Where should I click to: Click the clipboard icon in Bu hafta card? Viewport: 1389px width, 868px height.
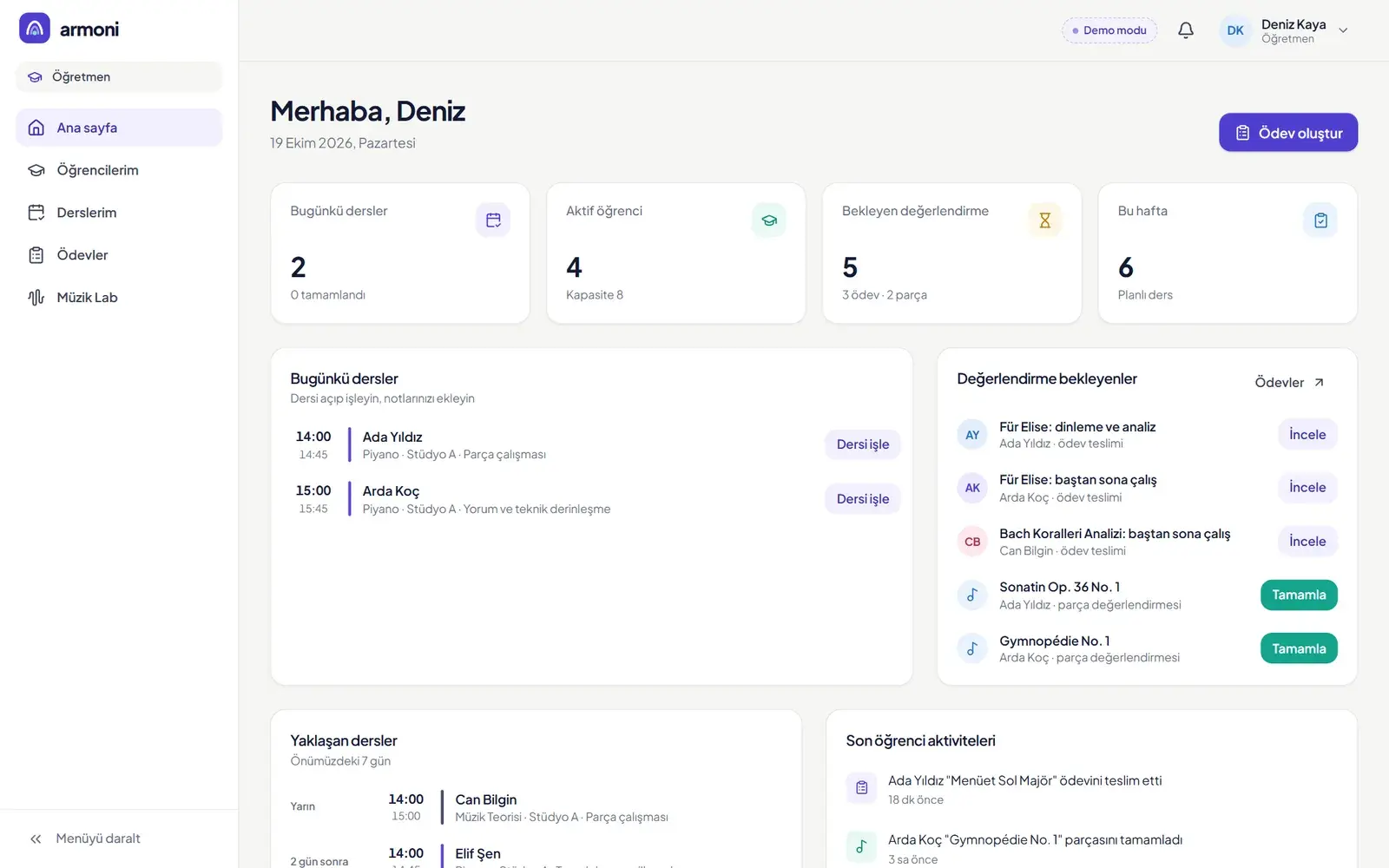click(1320, 220)
